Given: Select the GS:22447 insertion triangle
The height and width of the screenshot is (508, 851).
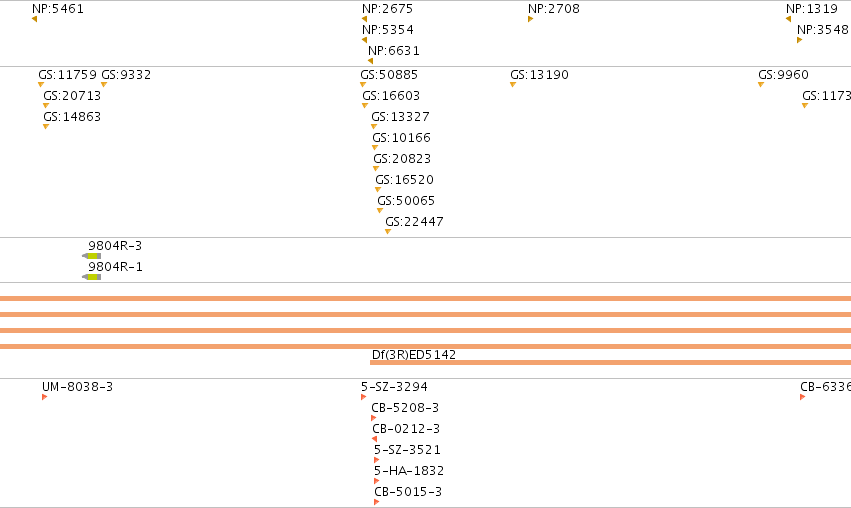Looking at the screenshot, I should coord(388,232).
